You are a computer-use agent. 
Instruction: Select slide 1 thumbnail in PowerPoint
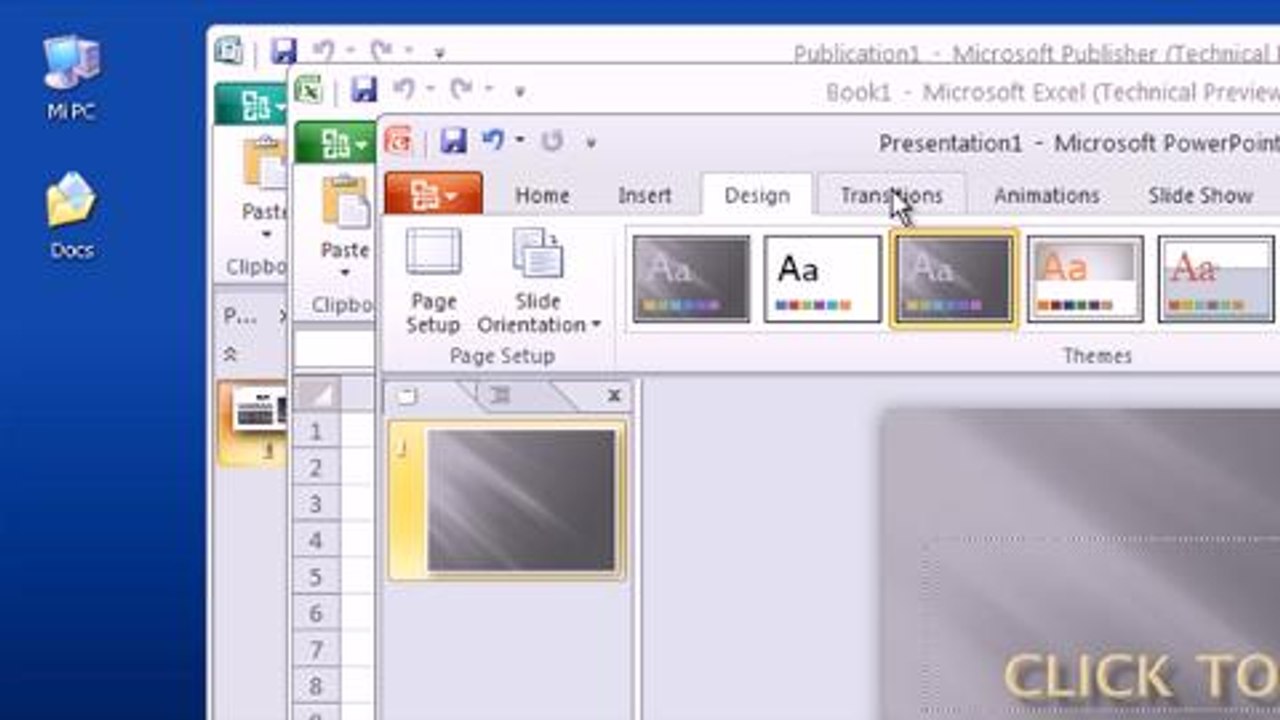pyautogui.click(x=521, y=500)
